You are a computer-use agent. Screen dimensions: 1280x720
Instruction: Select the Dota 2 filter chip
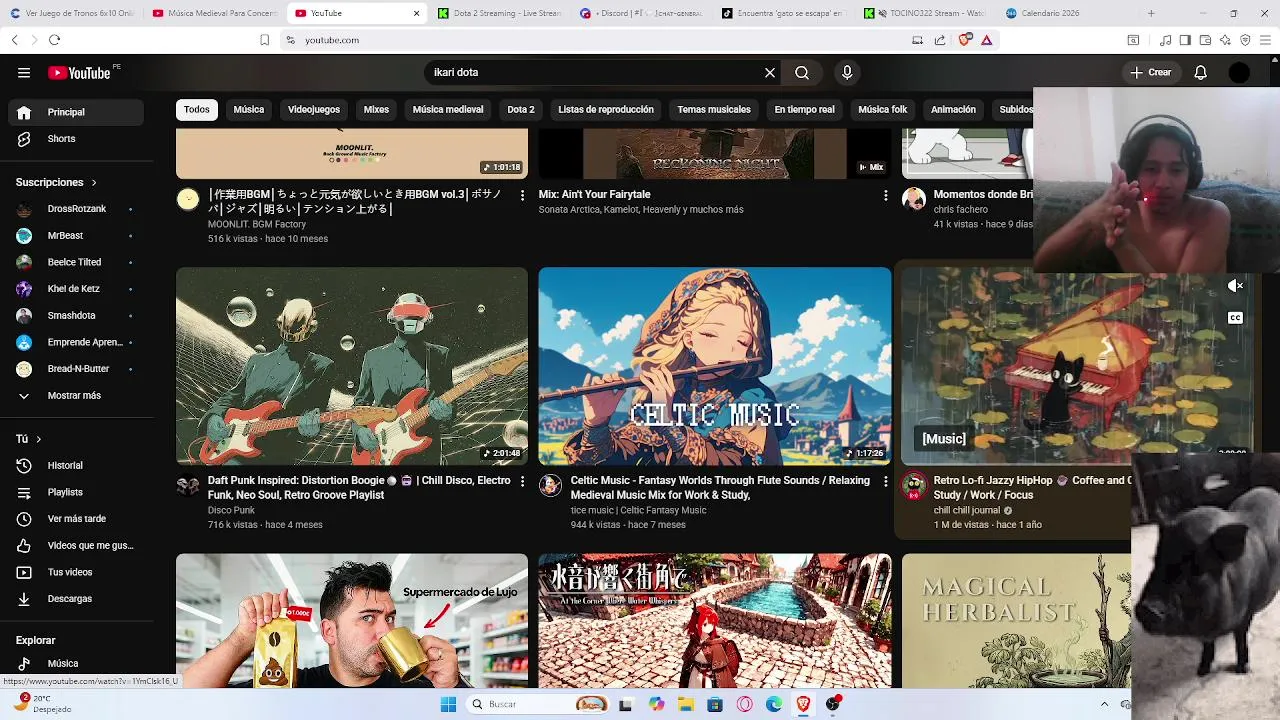click(521, 109)
